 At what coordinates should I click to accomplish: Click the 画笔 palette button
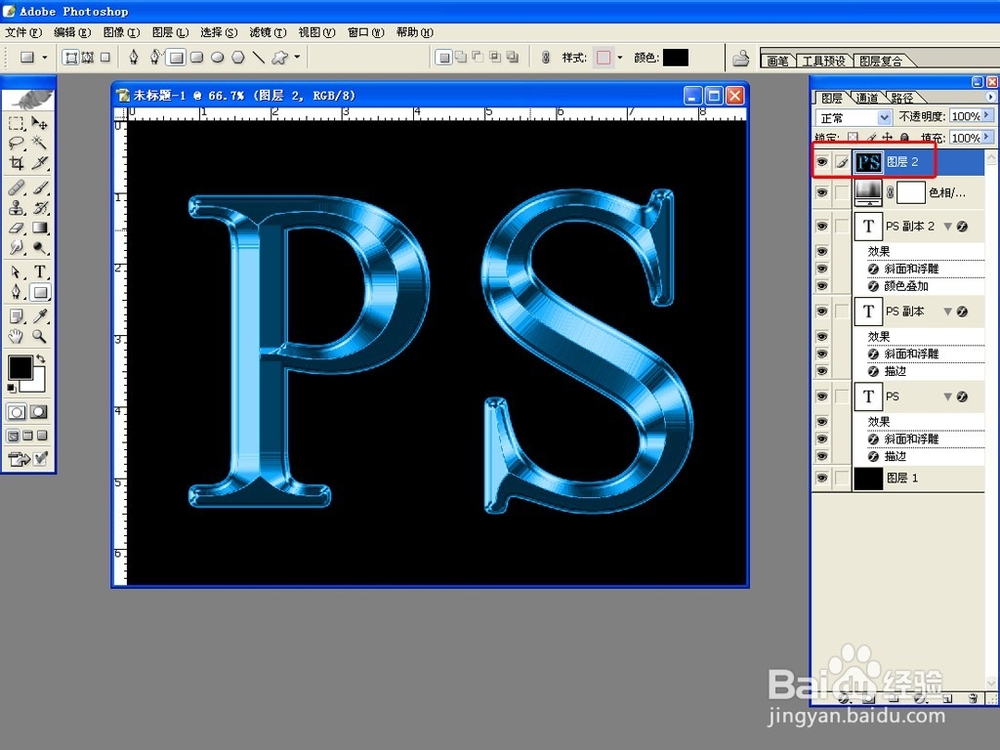tap(777, 60)
